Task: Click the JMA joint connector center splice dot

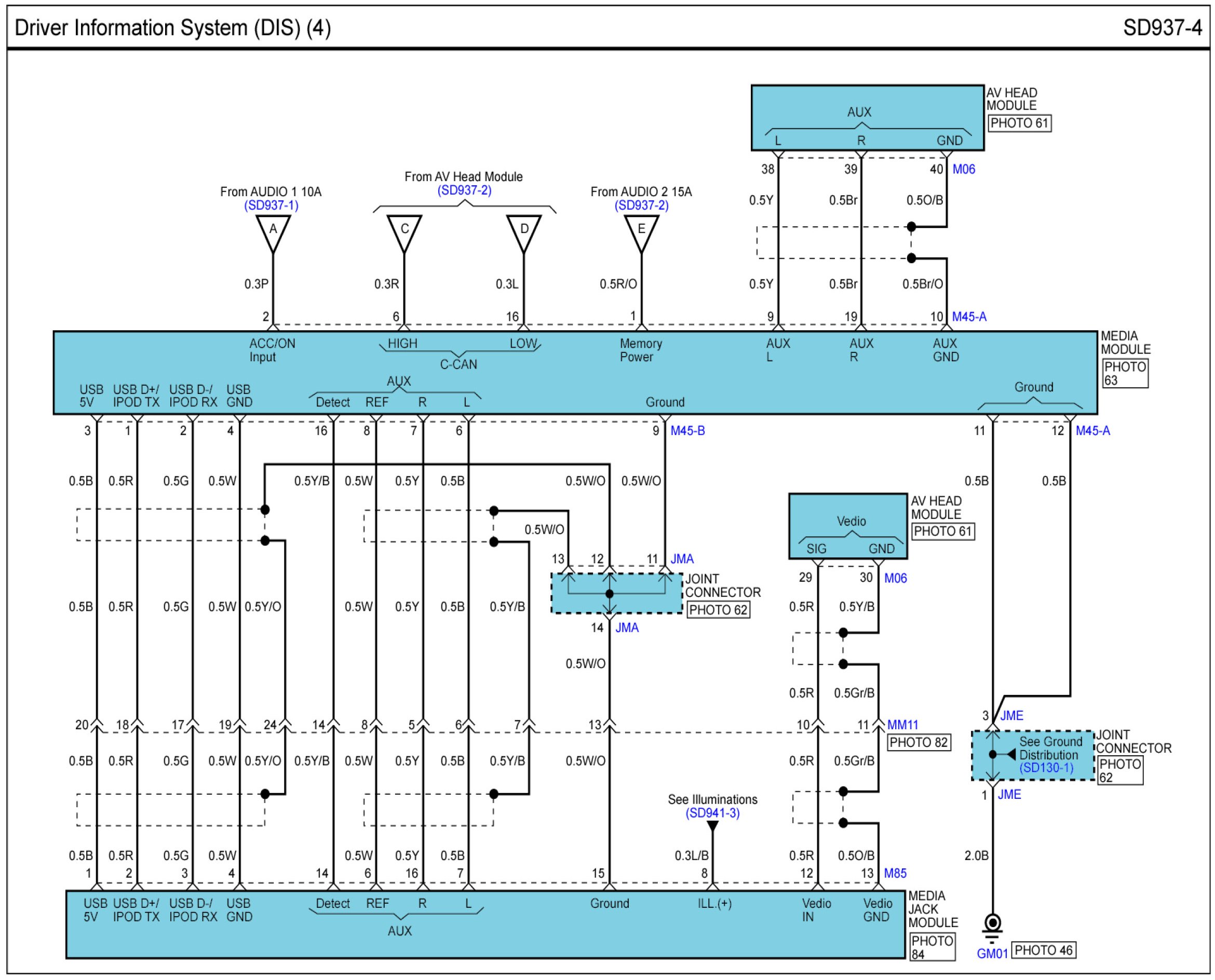Action: (x=609, y=594)
